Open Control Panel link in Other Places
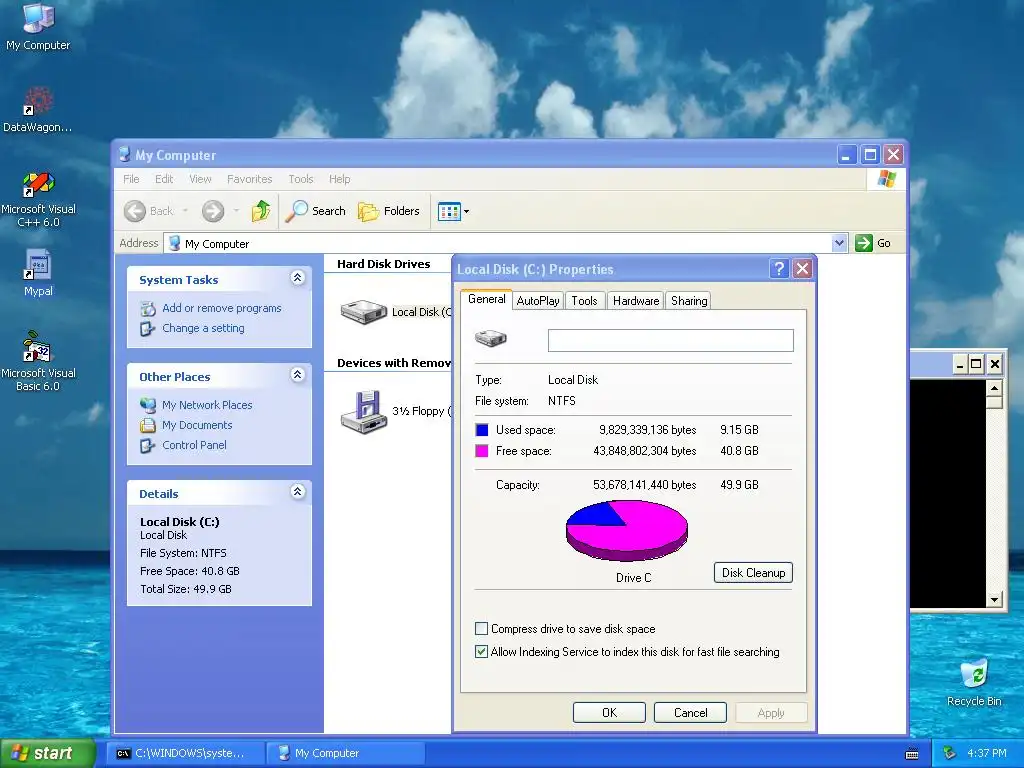Image resolution: width=1024 pixels, height=768 pixels. tap(195, 445)
